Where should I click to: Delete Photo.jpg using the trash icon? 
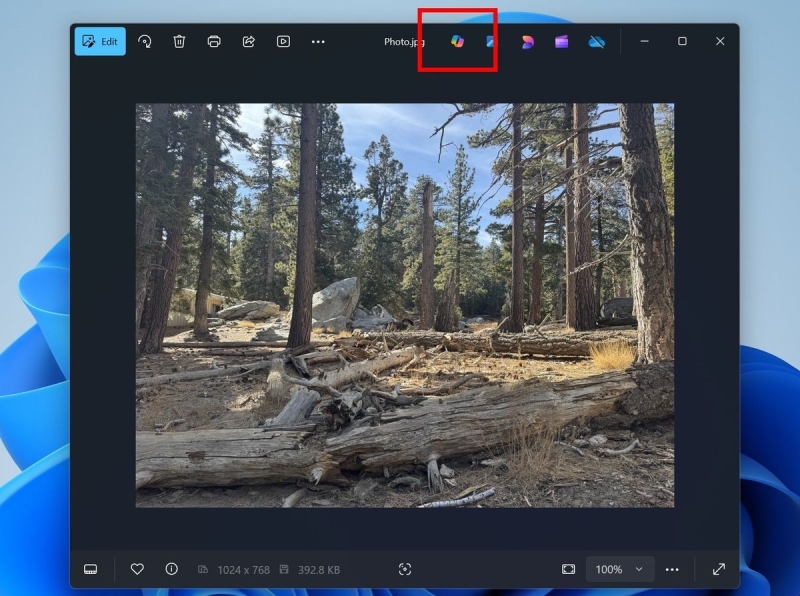(x=179, y=41)
